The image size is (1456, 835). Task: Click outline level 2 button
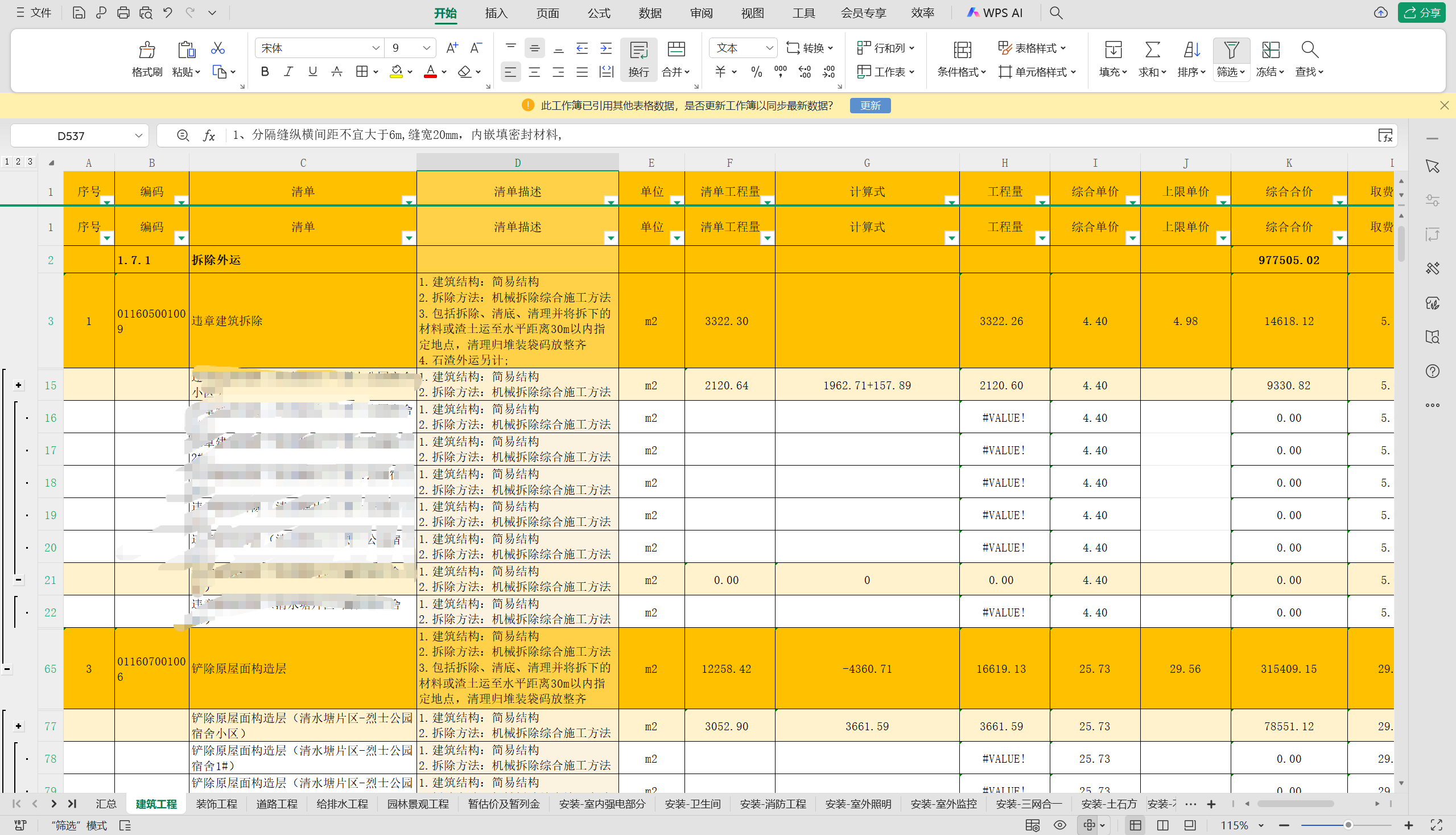tap(18, 162)
